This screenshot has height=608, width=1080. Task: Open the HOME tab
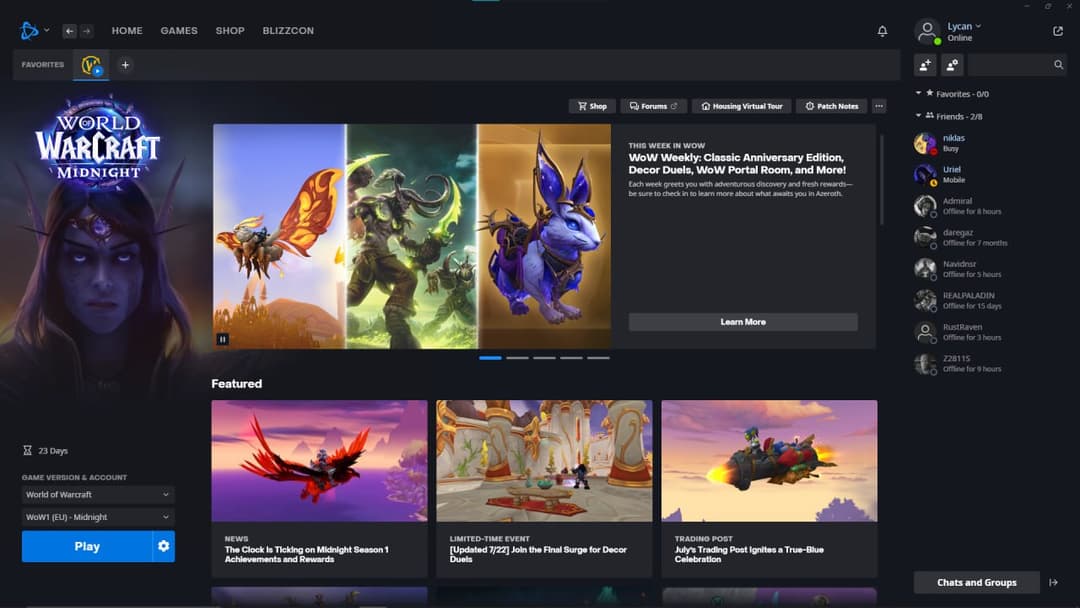(127, 31)
